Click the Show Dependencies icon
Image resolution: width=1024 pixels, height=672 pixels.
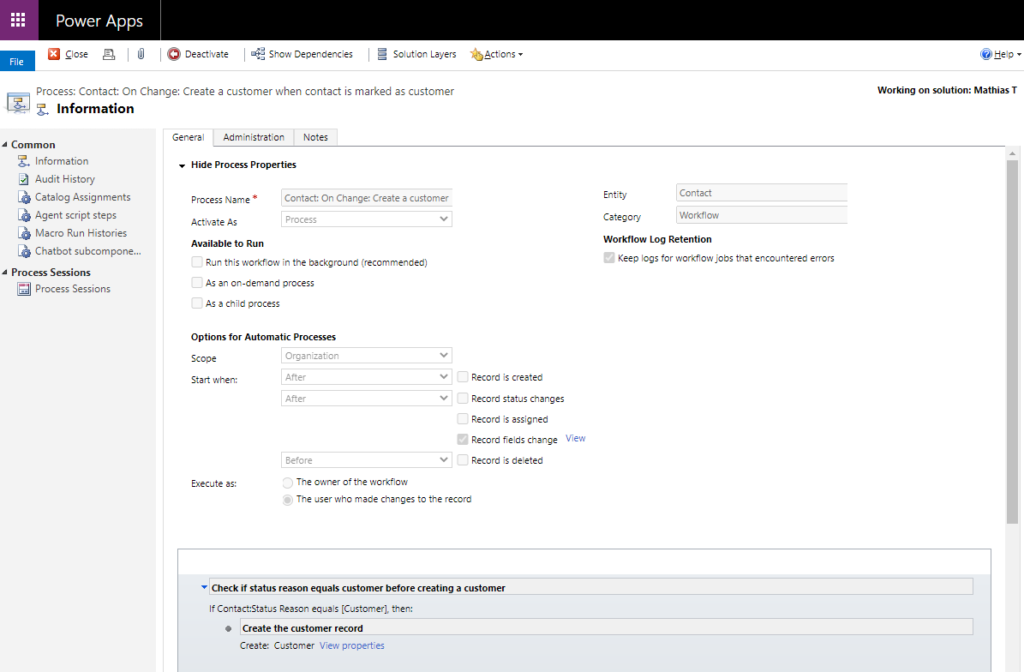258,54
